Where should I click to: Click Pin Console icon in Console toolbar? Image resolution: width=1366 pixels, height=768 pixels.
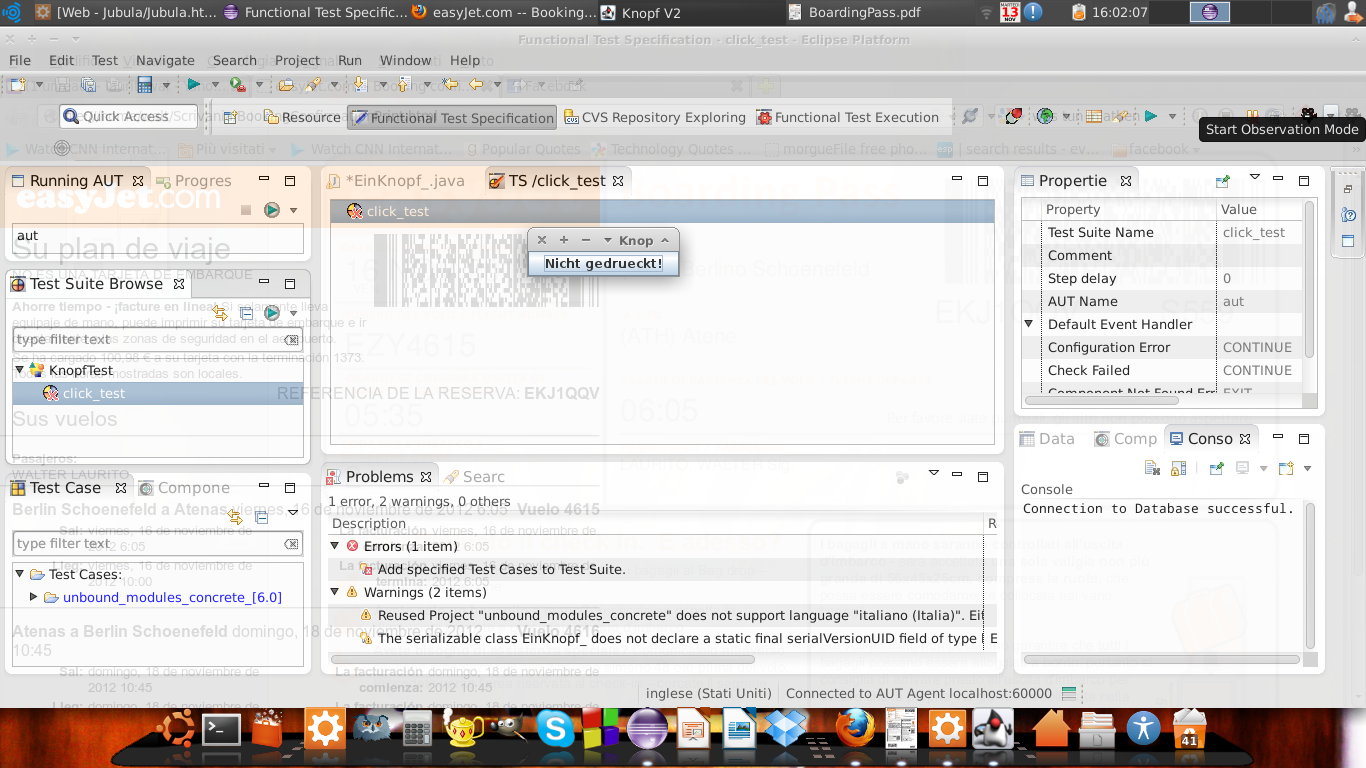1216,468
